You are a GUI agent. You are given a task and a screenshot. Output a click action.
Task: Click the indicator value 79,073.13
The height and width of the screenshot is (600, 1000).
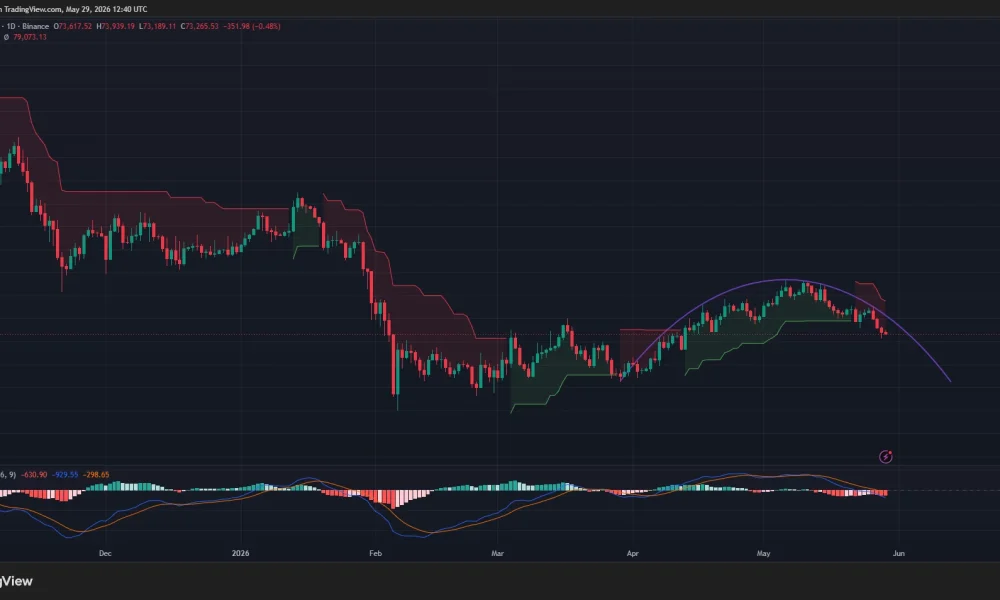[30, 37]
